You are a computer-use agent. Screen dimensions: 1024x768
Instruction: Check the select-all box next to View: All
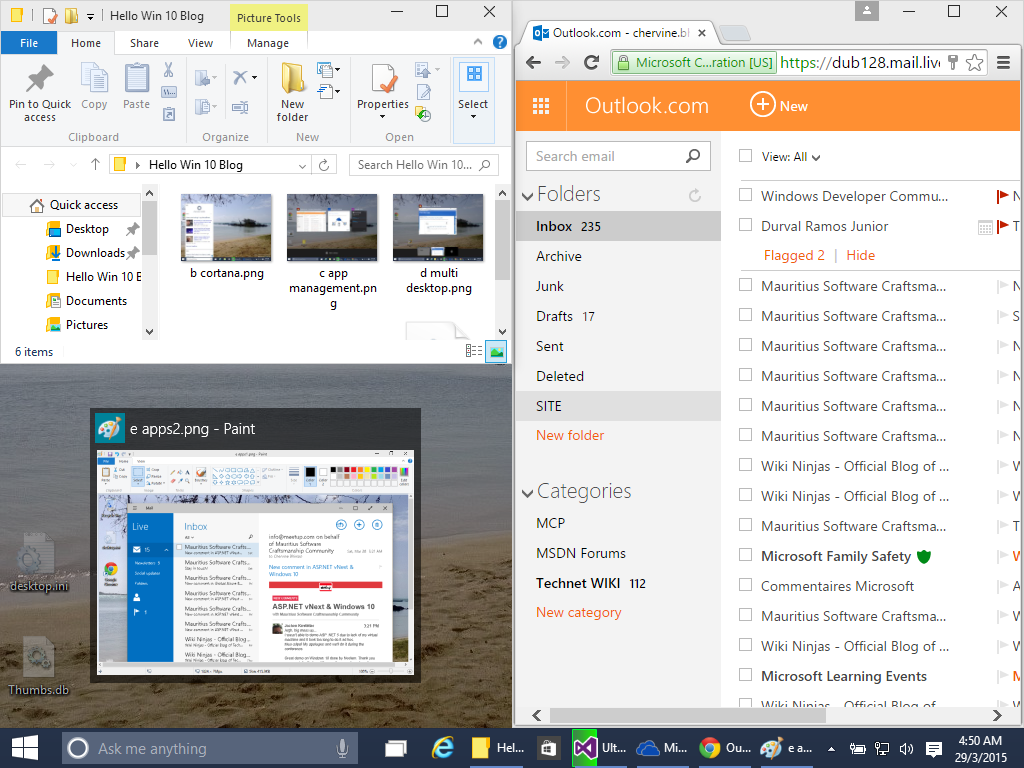745,155
